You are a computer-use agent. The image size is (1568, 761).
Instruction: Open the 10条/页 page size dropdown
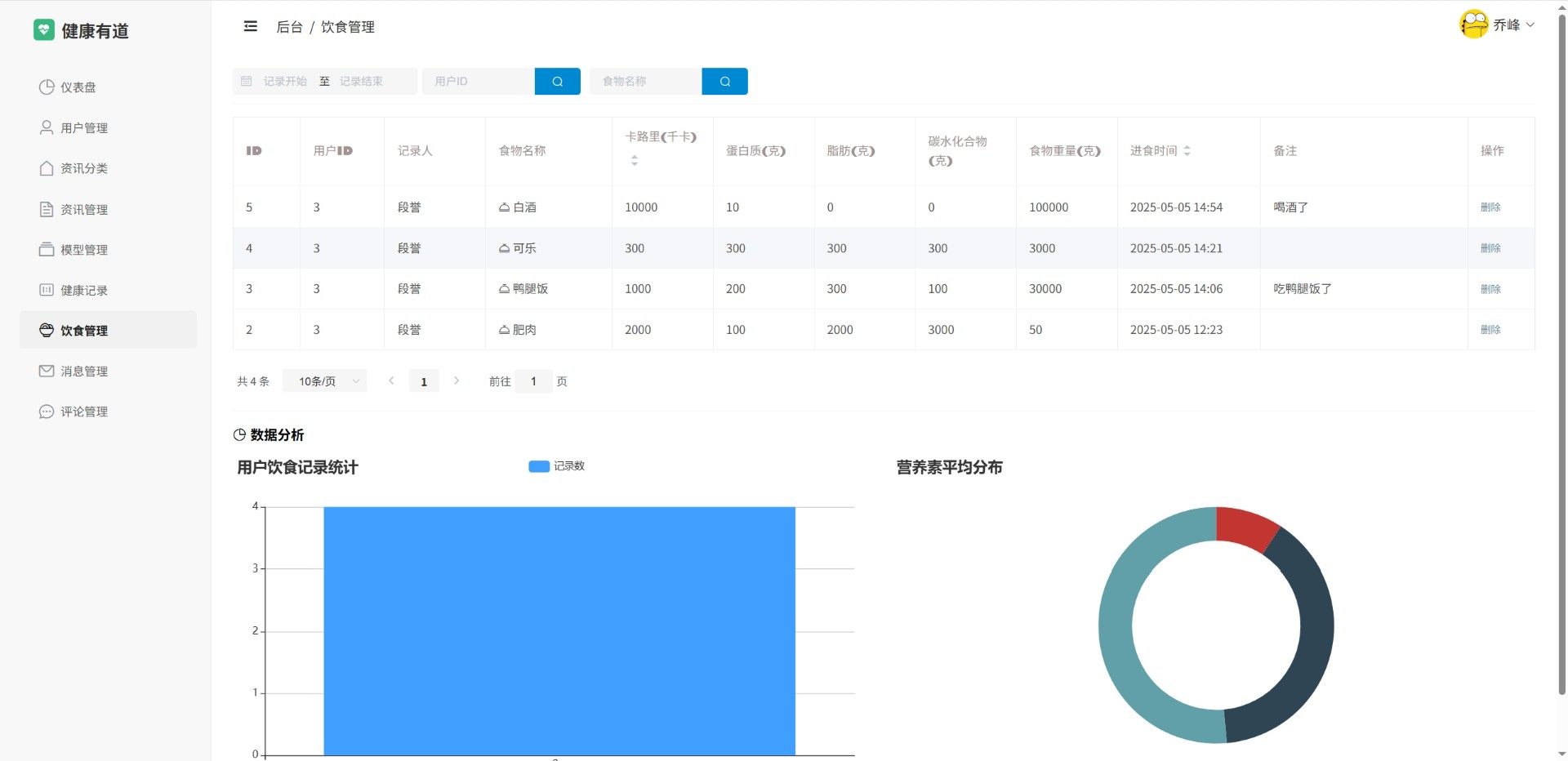[x=324, y=381]
